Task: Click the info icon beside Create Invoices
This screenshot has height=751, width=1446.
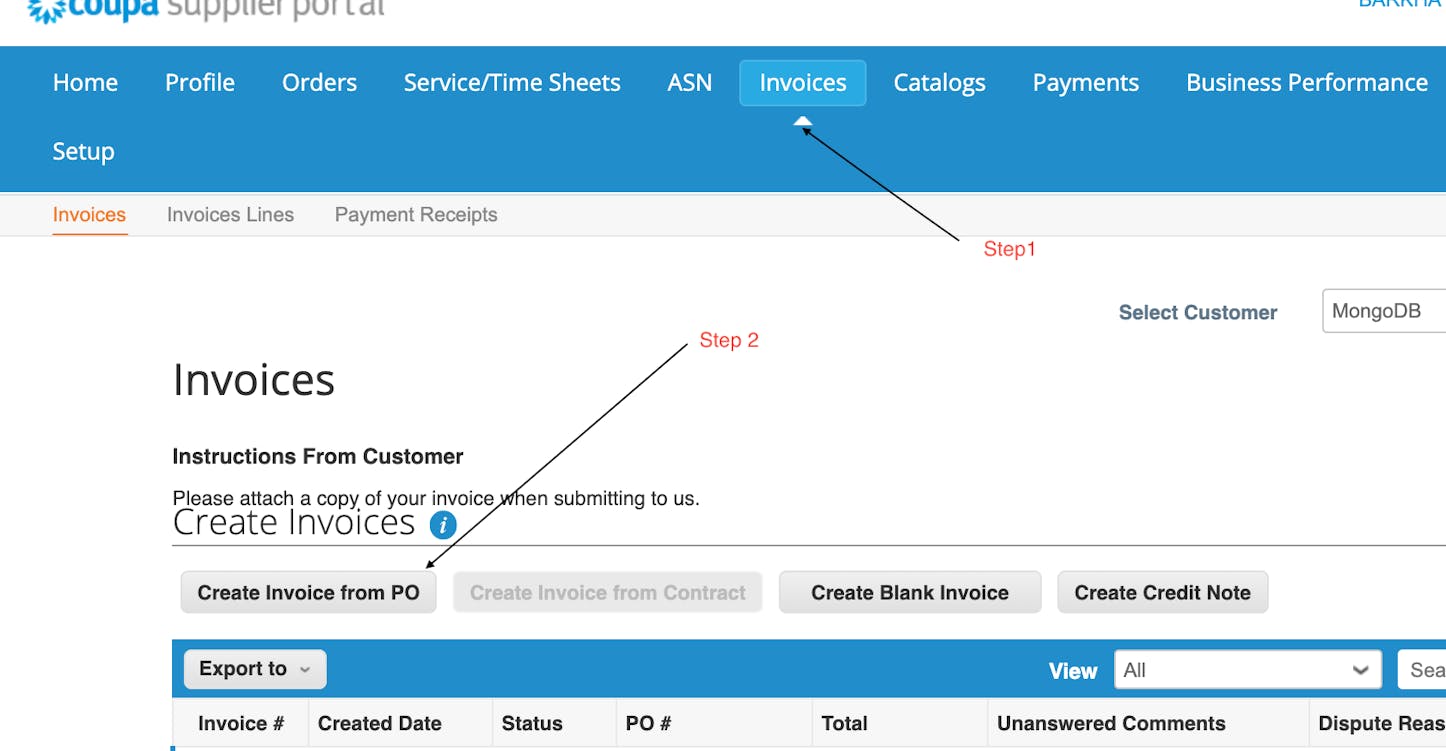Action: click(442, 524)
